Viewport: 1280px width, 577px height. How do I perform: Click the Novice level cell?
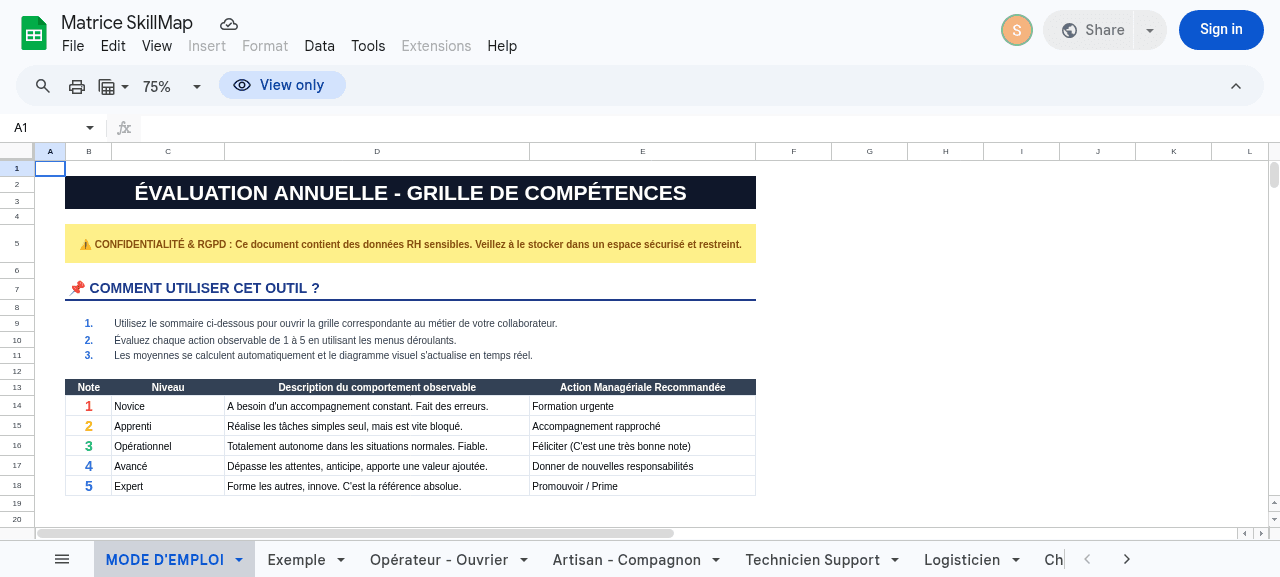(168, 406)
